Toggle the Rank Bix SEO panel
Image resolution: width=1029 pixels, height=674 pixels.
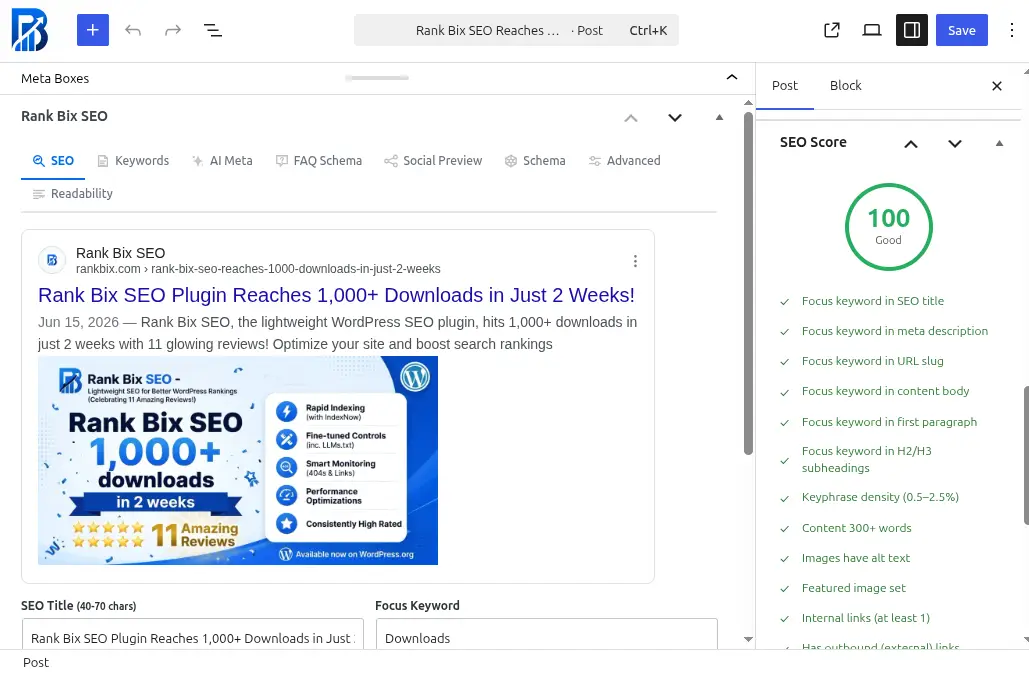719,117
